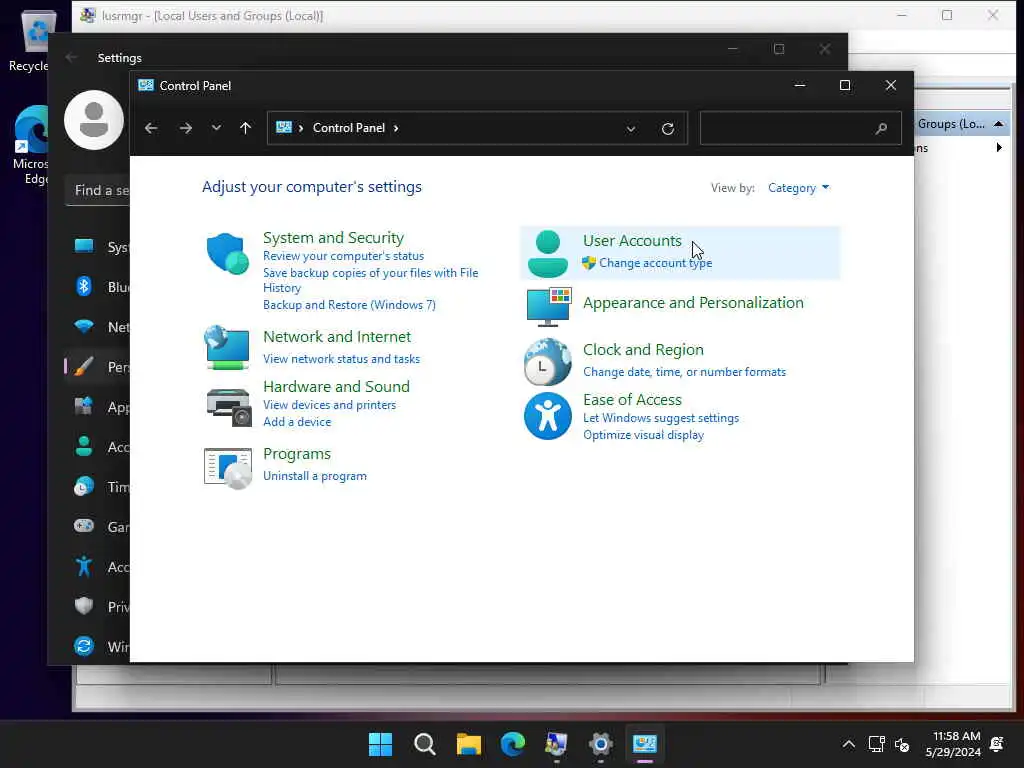Go back in Control Panel navigation
The width and height of the screenshot is (1024, 768).
coord(151,128)
